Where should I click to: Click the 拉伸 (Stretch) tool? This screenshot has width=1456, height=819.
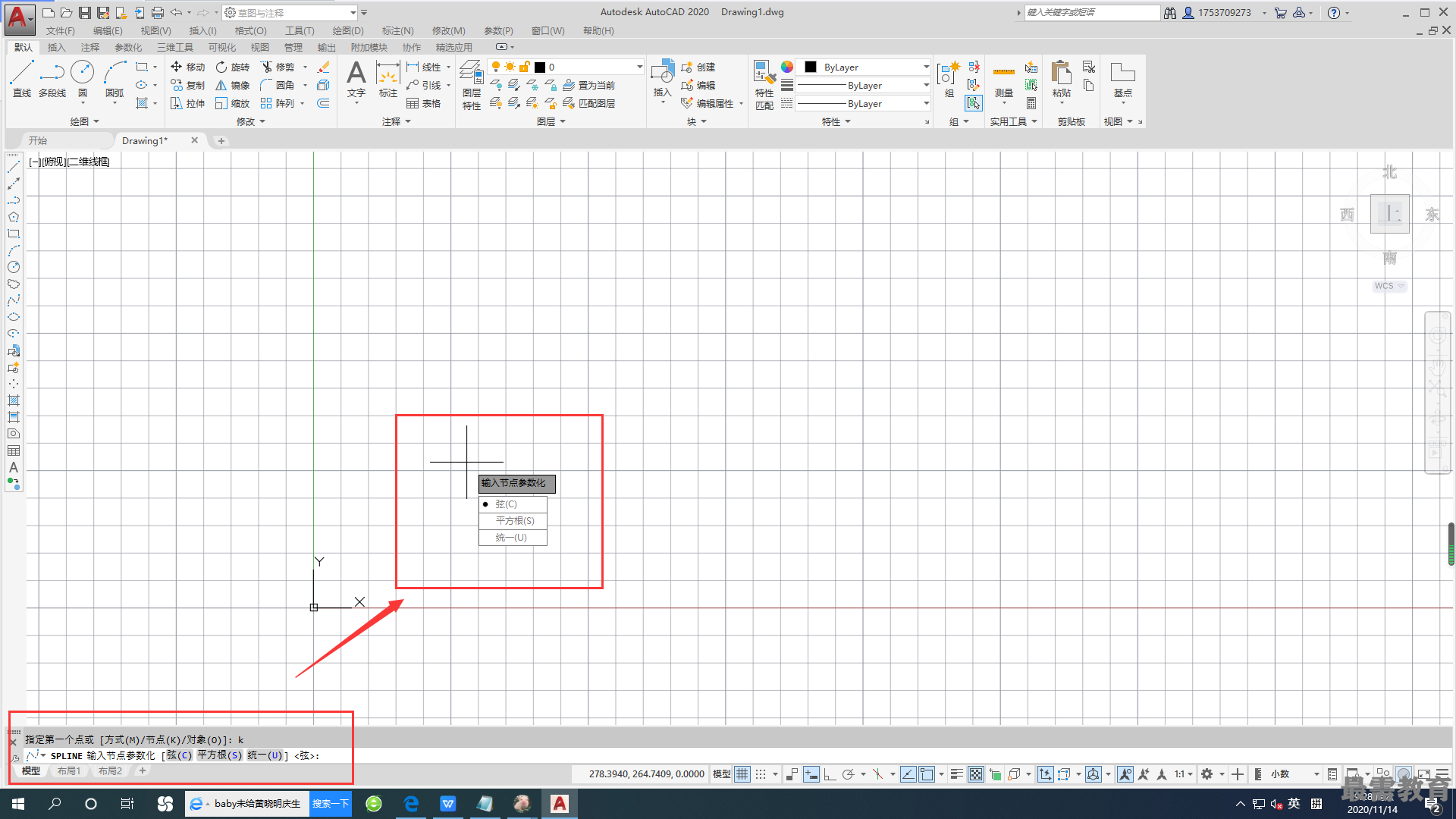point(187,103)
